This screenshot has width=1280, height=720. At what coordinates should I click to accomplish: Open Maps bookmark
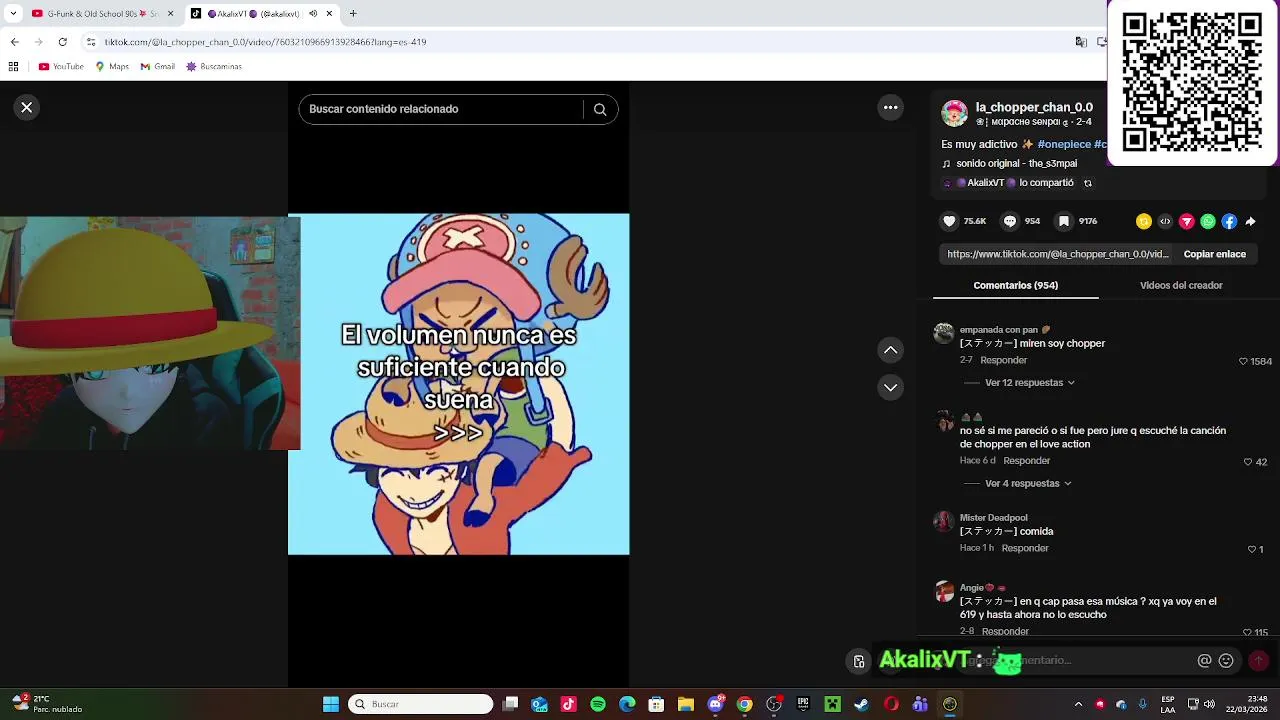click(x=112, y=67)
